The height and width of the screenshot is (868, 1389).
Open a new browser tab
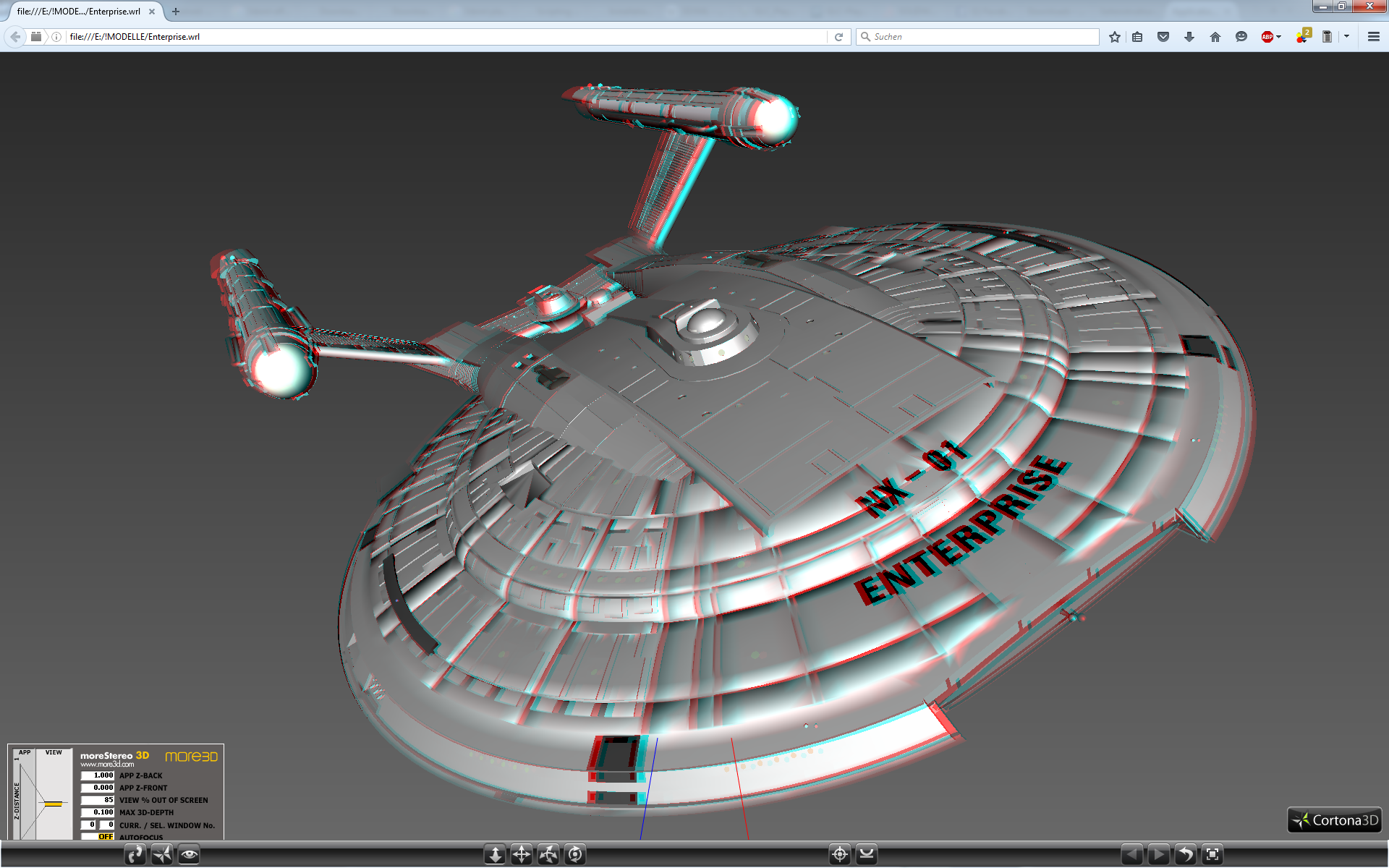click(176, 12)
